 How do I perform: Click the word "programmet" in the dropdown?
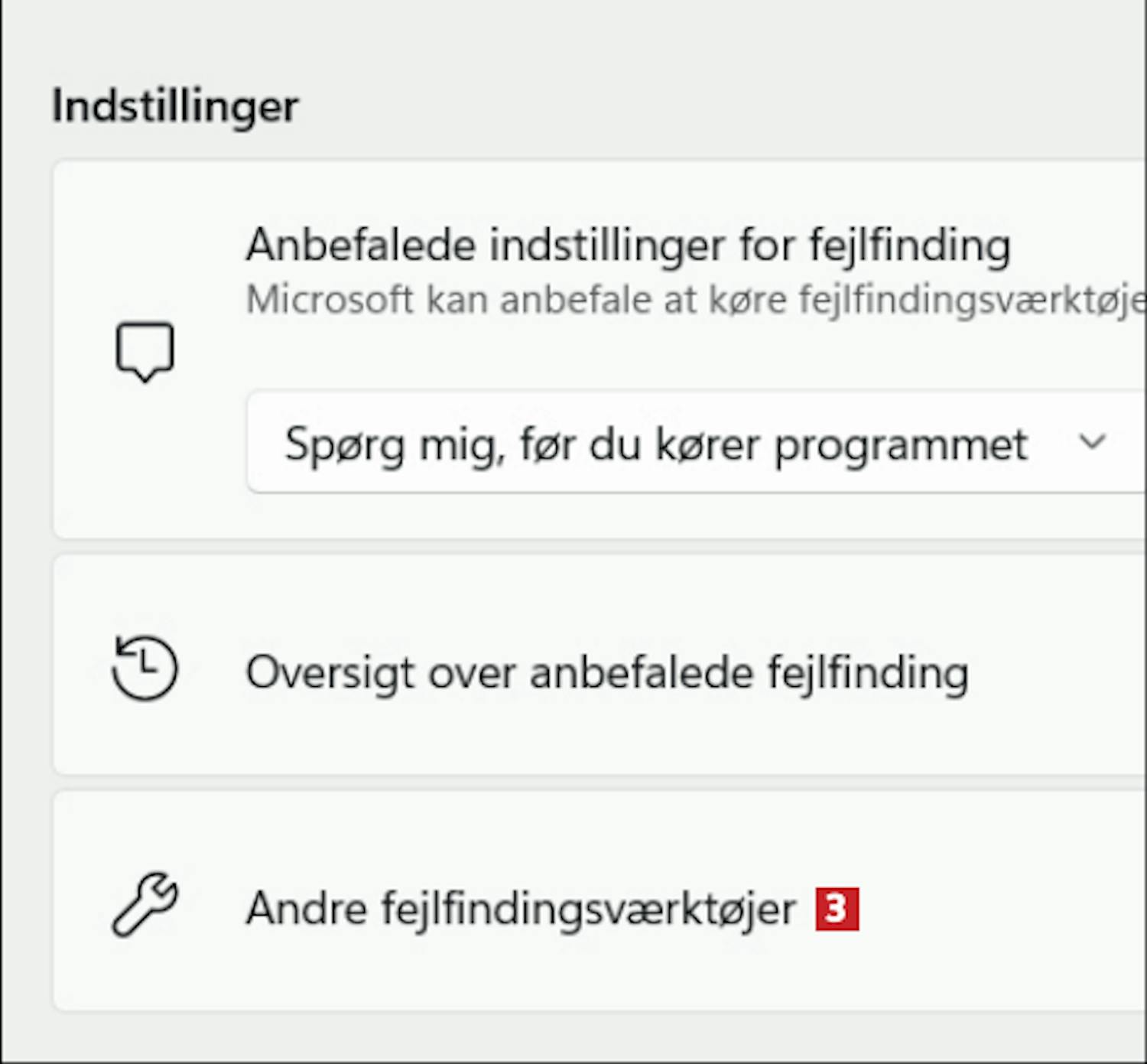click(x=900, y=444)
